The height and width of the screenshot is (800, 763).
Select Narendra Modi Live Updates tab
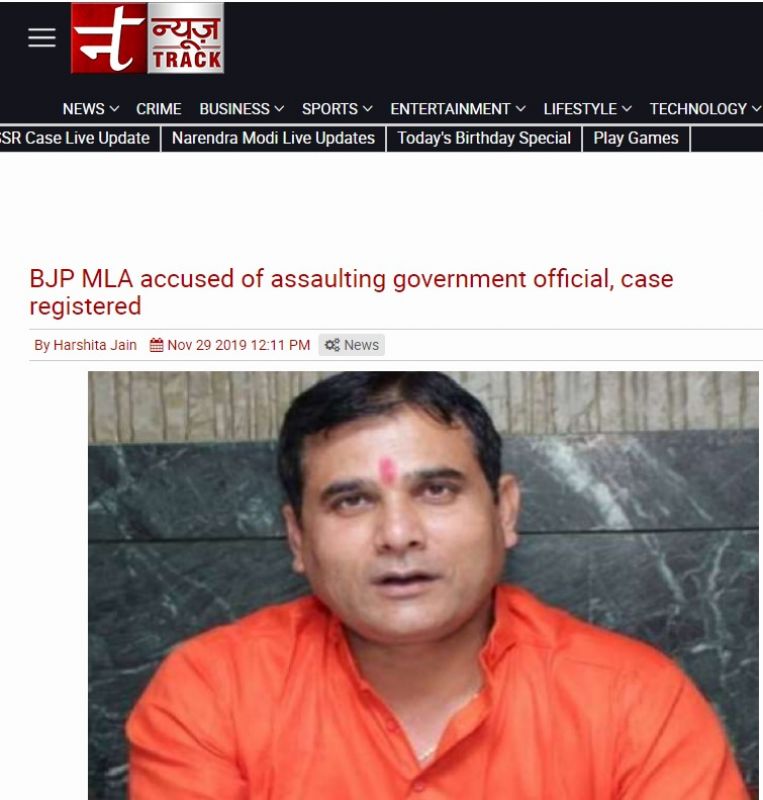pyautogui.click(x=273, y=138)
